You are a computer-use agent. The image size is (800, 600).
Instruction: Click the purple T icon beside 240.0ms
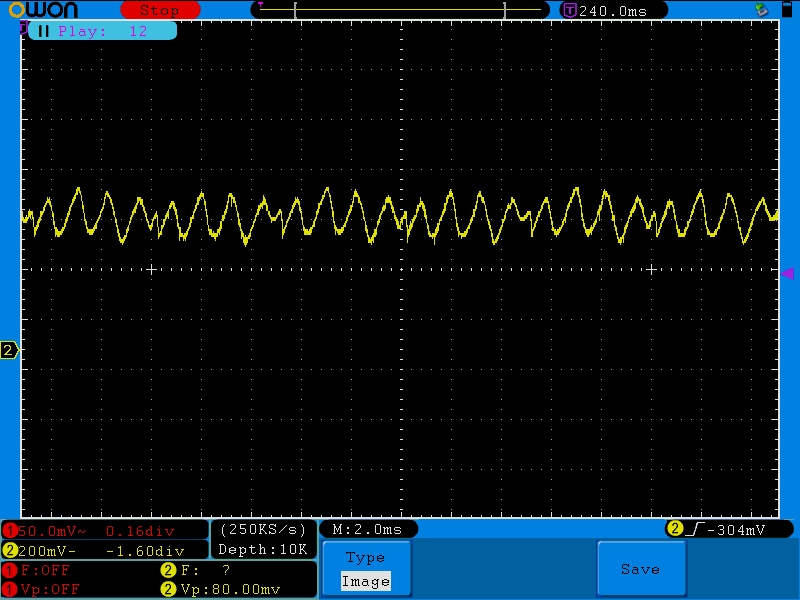pos(569,11)
